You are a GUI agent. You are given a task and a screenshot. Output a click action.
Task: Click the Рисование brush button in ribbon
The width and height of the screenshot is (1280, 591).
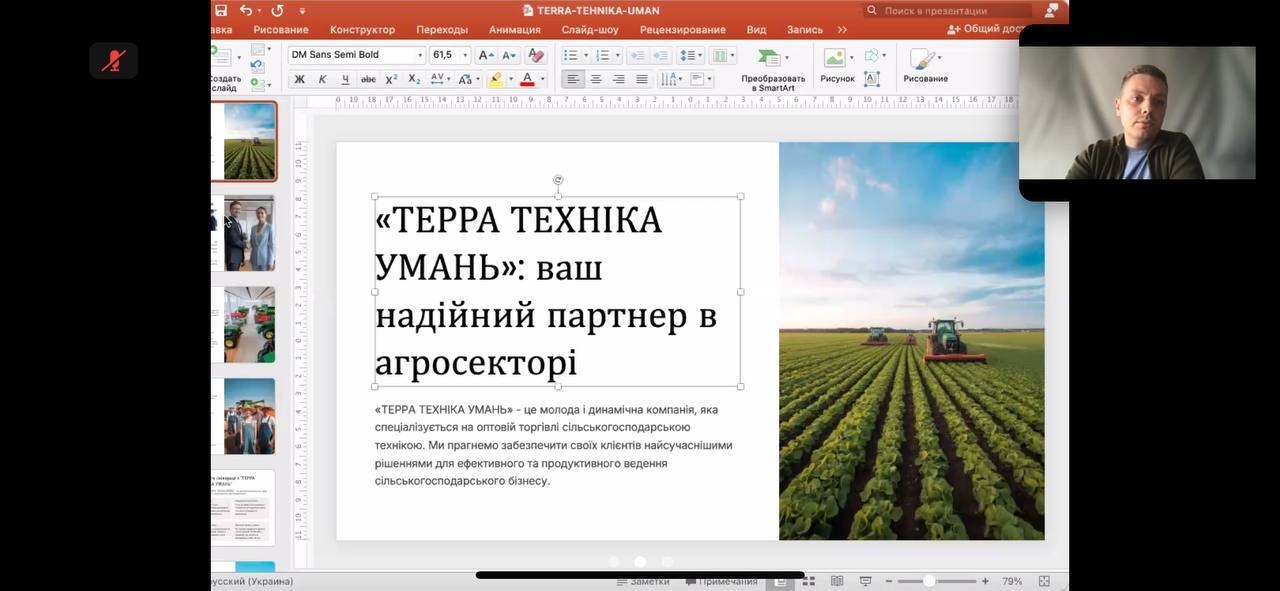click(925, 66)
